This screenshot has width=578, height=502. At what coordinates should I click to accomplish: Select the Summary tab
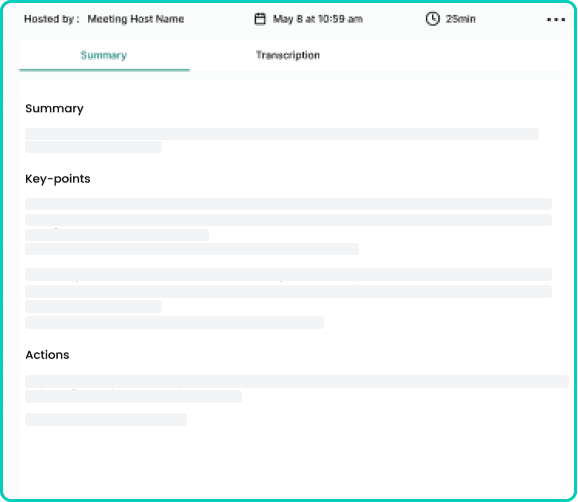tap(104, 55)
